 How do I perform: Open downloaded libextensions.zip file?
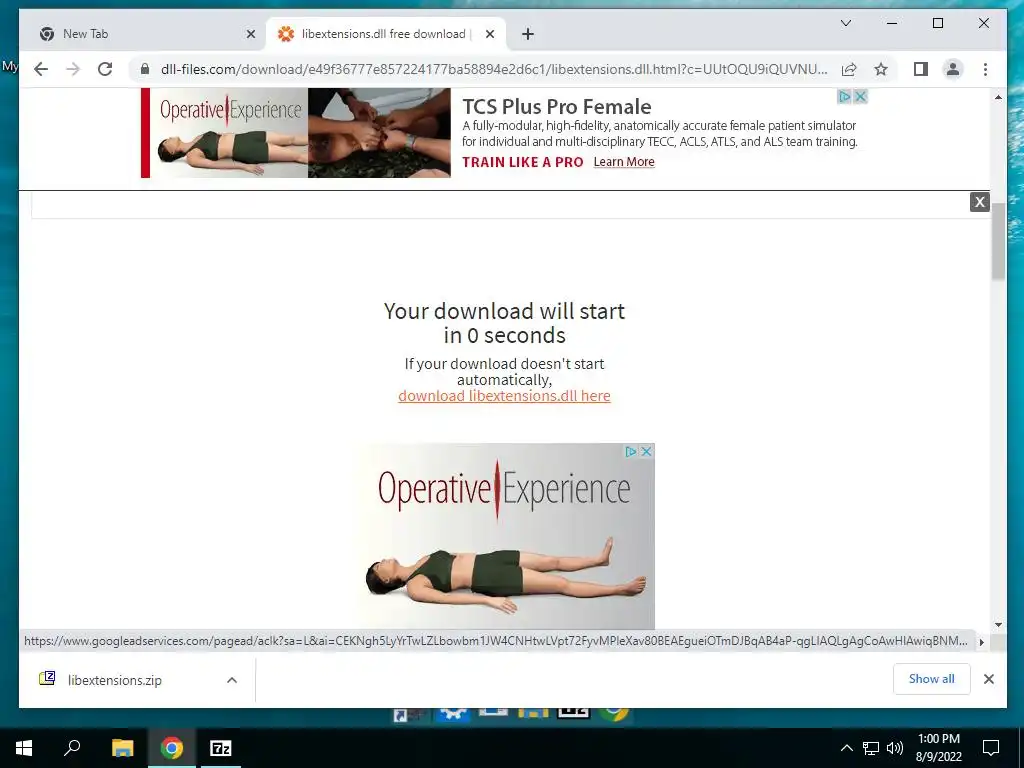click(x=115, y=680)
